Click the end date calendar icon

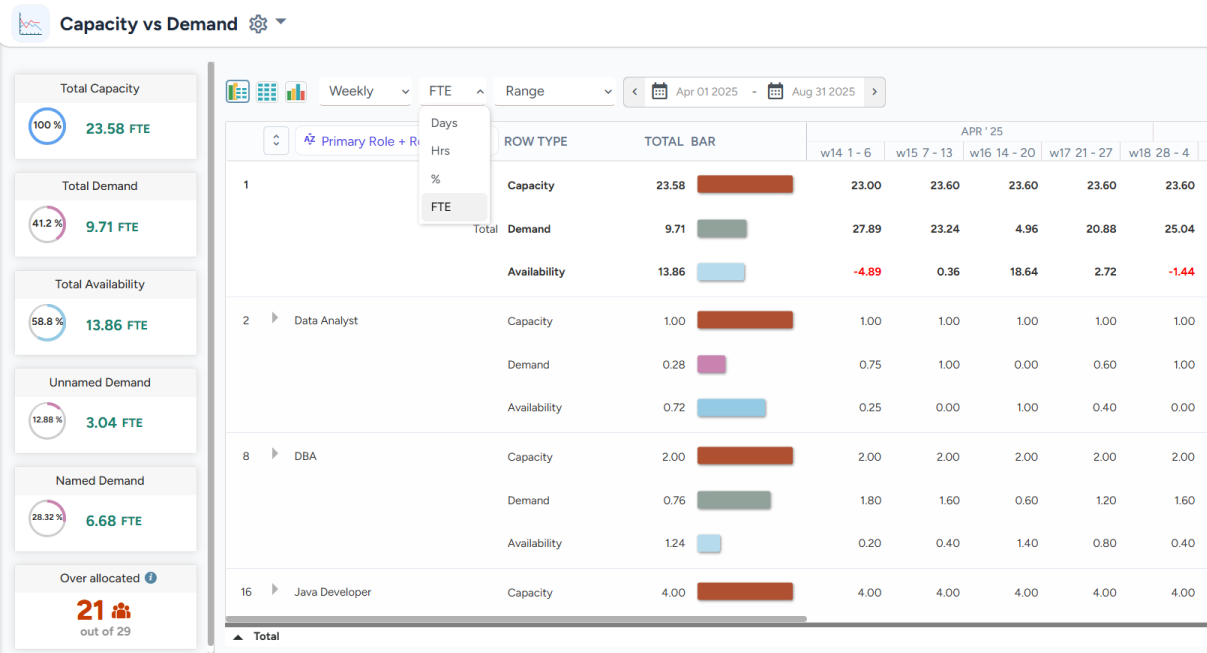[776, 92]
